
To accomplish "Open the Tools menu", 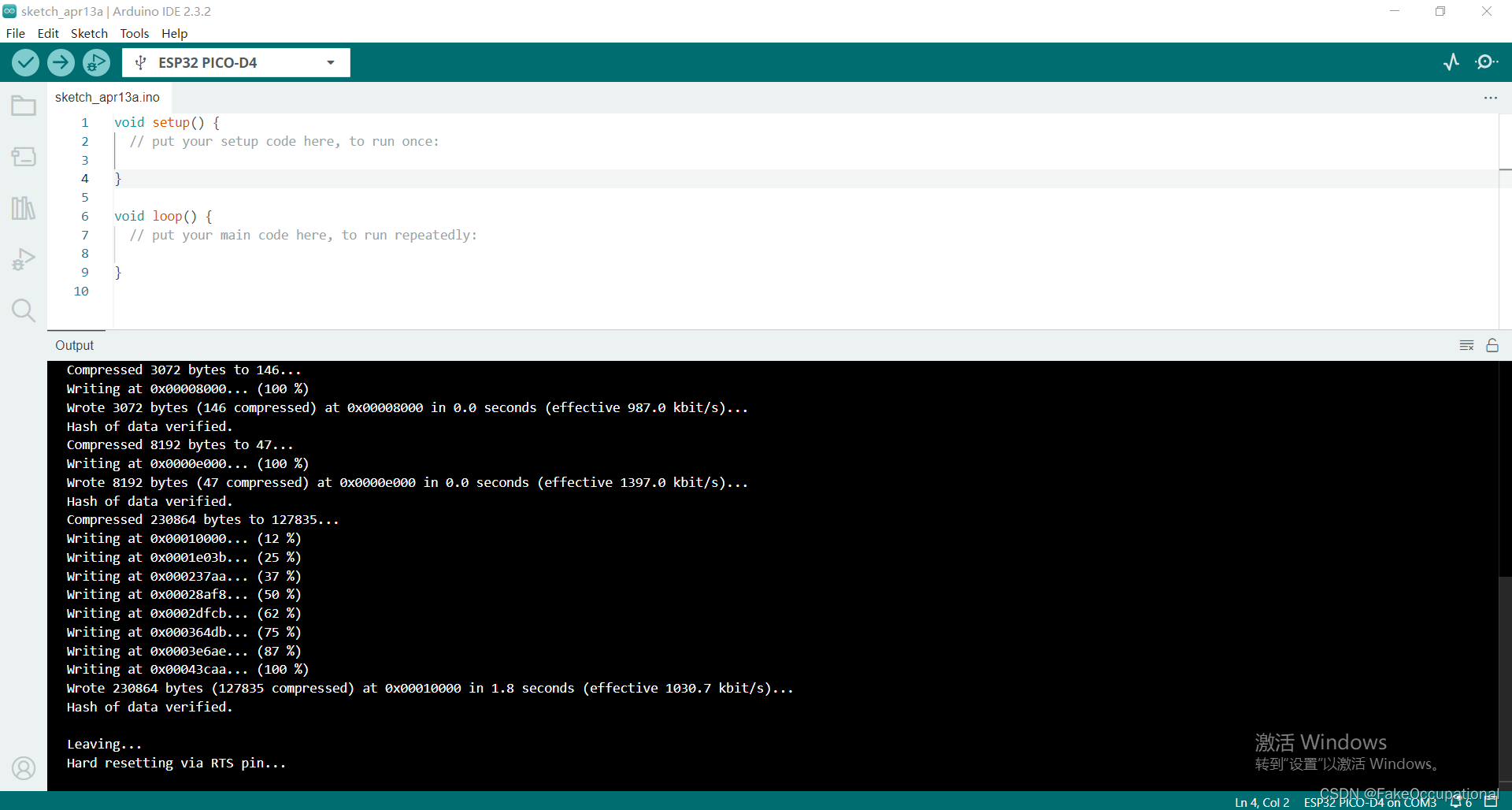I will pyautogui.click(x=135, y=33).
